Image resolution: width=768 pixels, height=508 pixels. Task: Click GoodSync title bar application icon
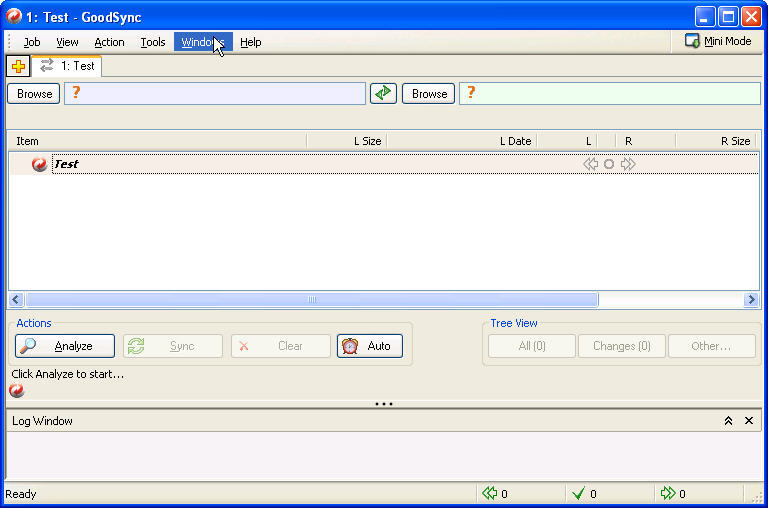point(14,17)
